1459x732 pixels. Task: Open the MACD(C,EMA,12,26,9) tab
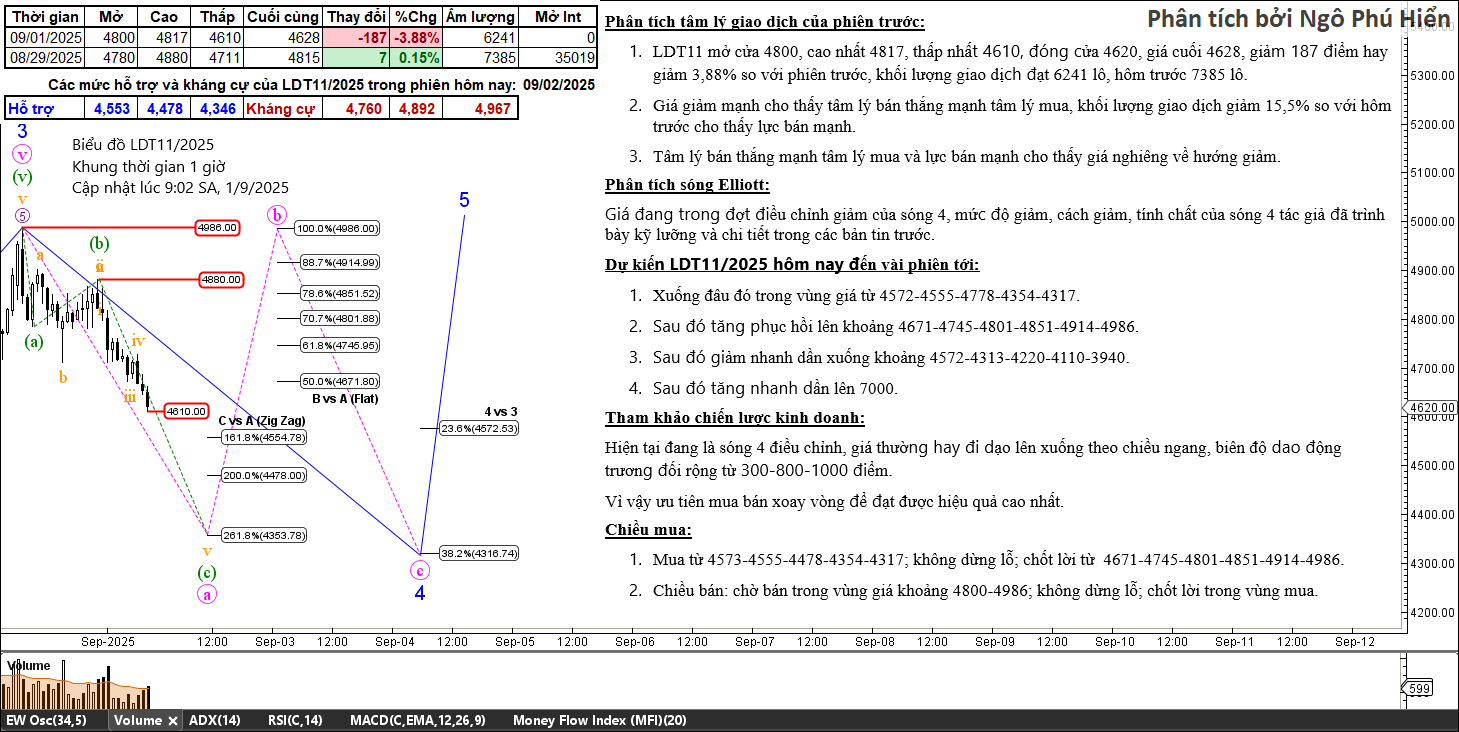(x=417, y=720)
